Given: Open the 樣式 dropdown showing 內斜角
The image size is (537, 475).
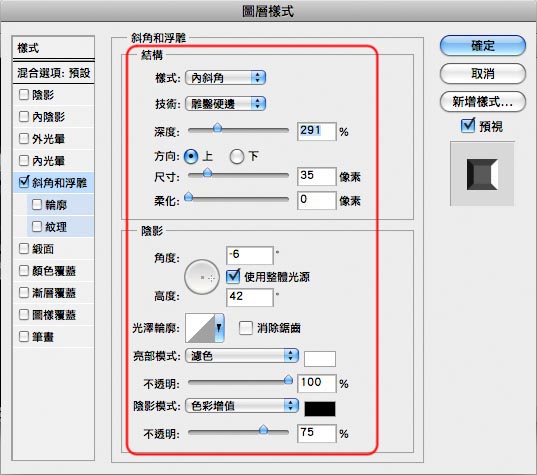Looking at the screenshot, I should point(225,78).
